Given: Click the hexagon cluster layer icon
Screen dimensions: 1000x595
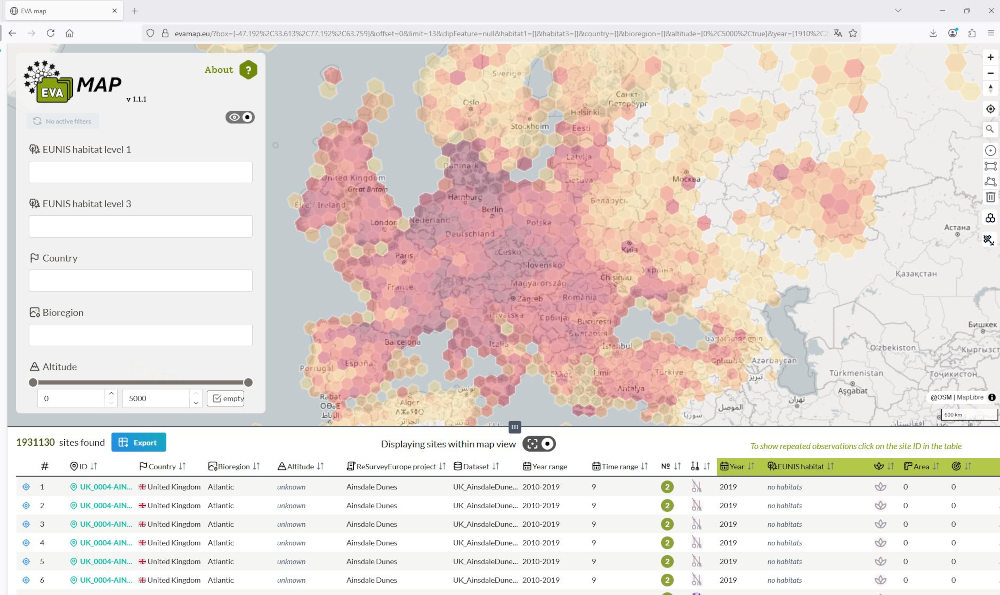Looking at the screenshot, I should pyautogui.click(x=990, y=218).
